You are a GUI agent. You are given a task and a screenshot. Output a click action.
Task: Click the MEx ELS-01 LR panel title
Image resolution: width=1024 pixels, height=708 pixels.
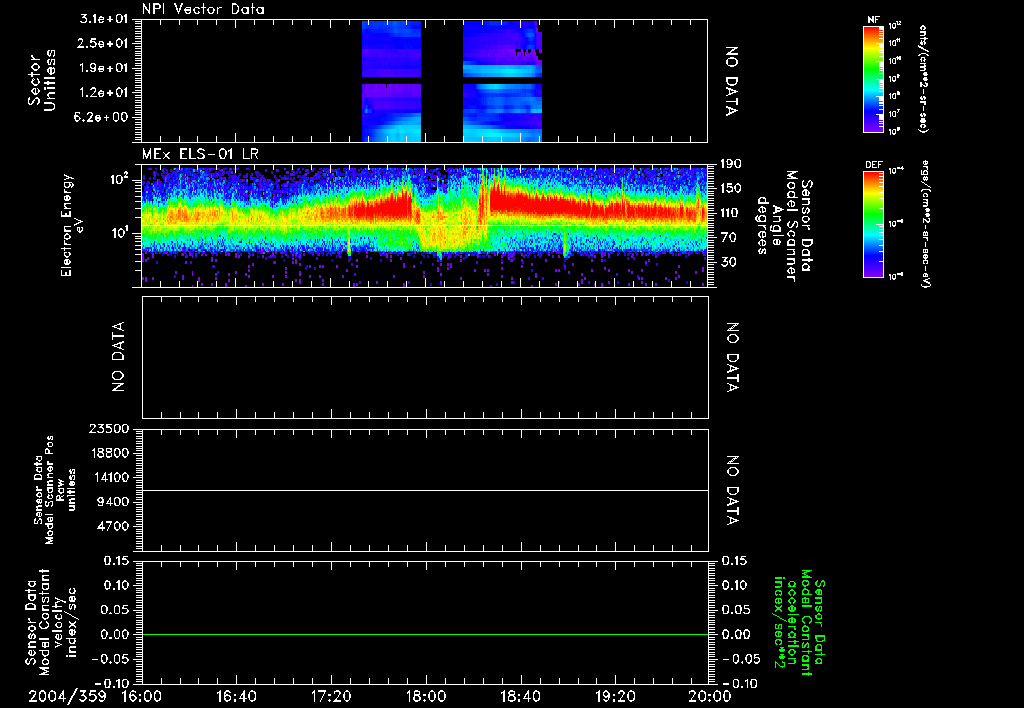200,154
